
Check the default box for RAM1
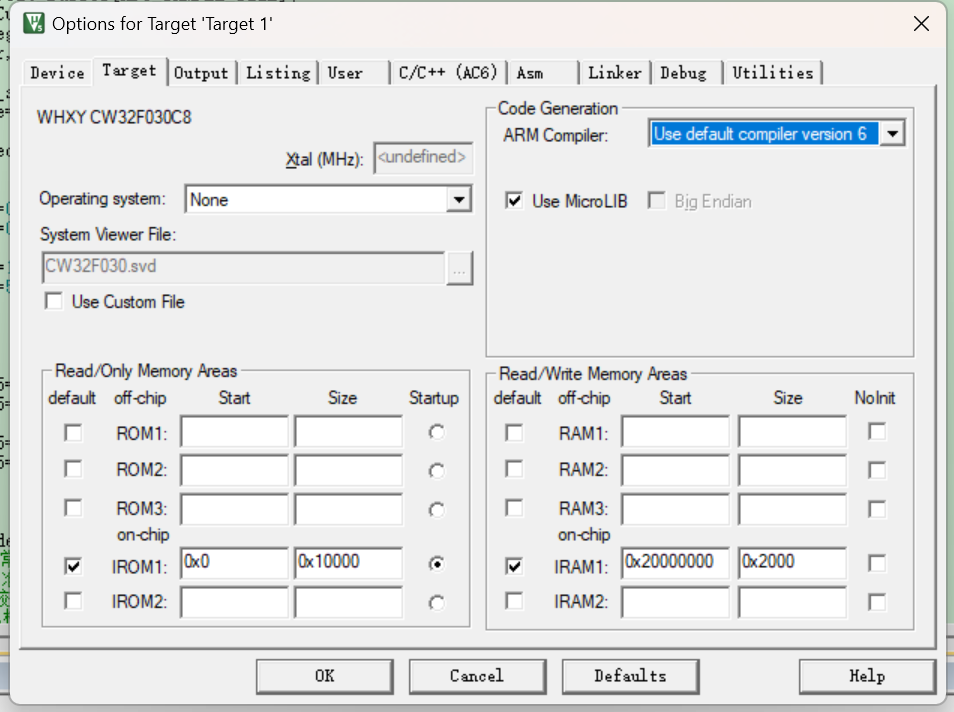pyautogui.click(x=514, y=433)
